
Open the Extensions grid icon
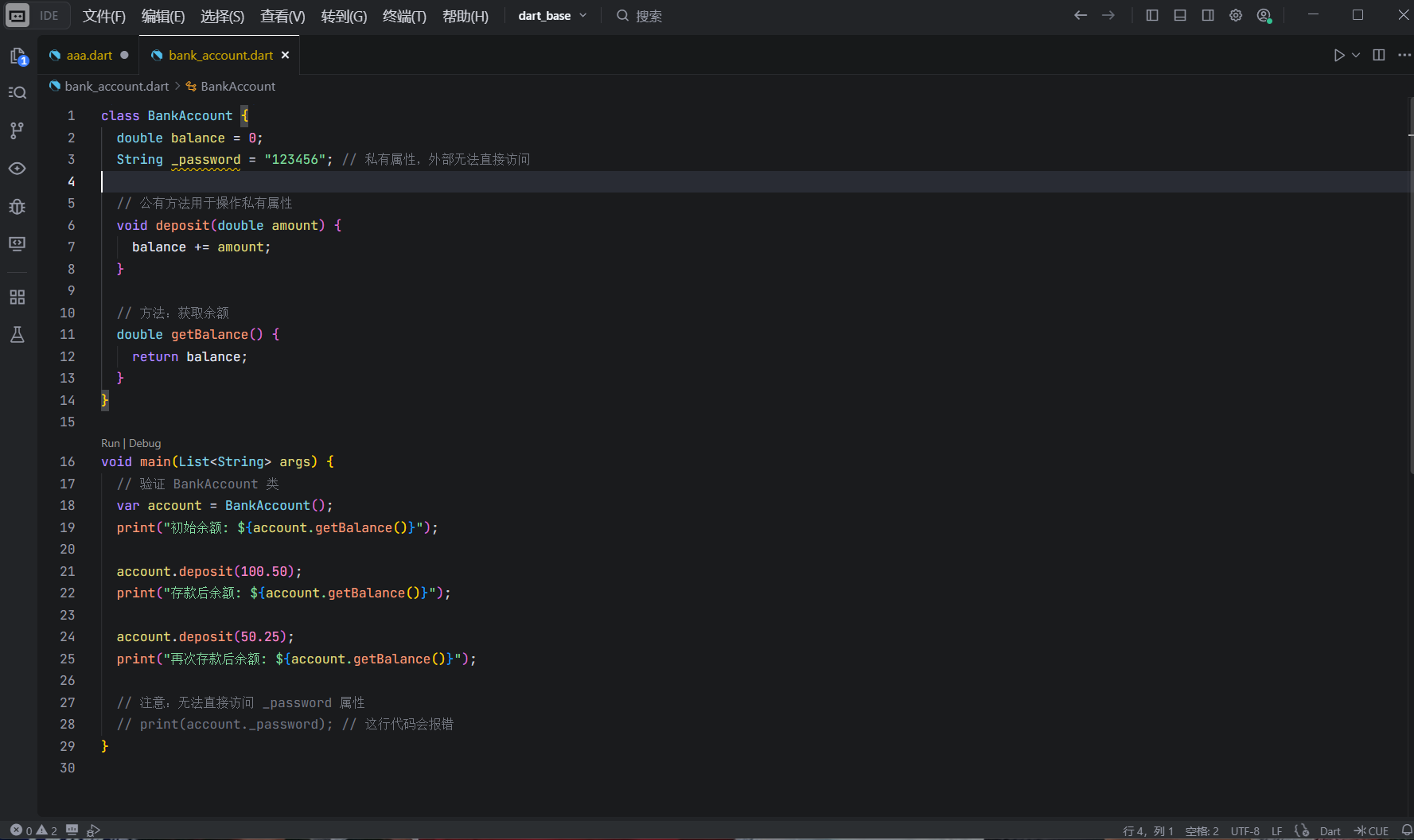click(18, 297)
